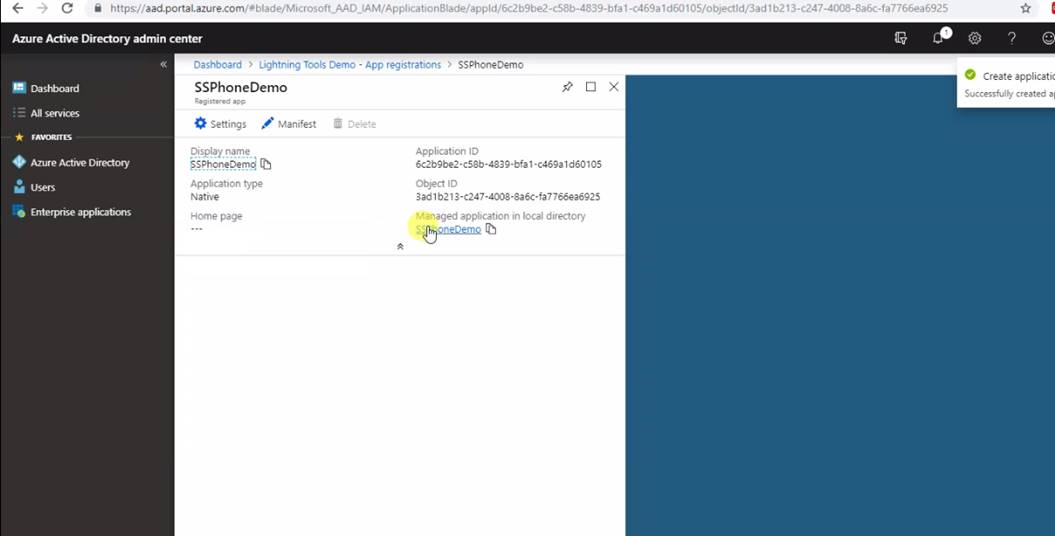Collapse the essentials section chevron
The width and height of the screenshot is (1055, 536).
[400, 247]
